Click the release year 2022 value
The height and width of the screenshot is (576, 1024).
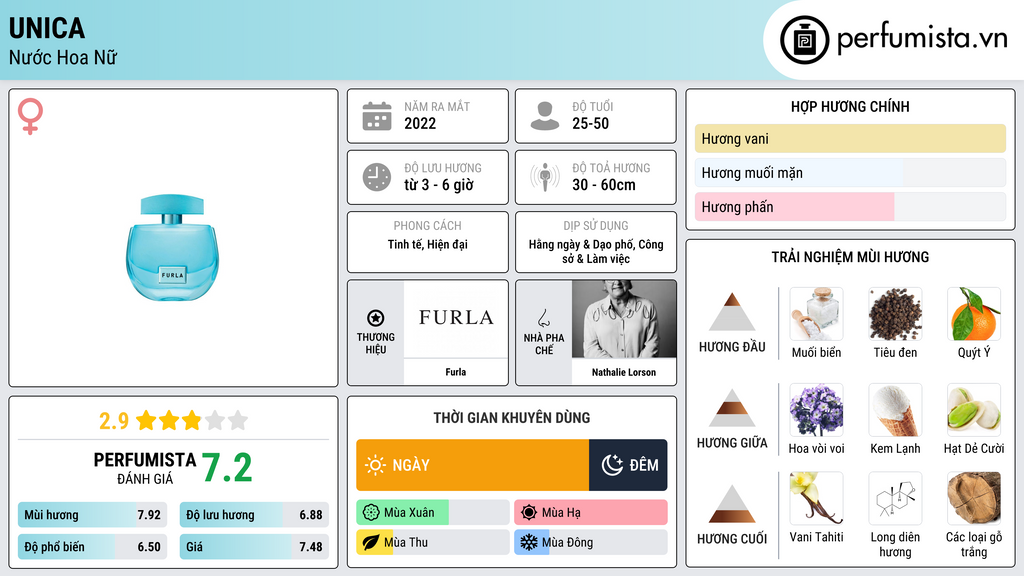pyautogui.click(x=420, y=124)
